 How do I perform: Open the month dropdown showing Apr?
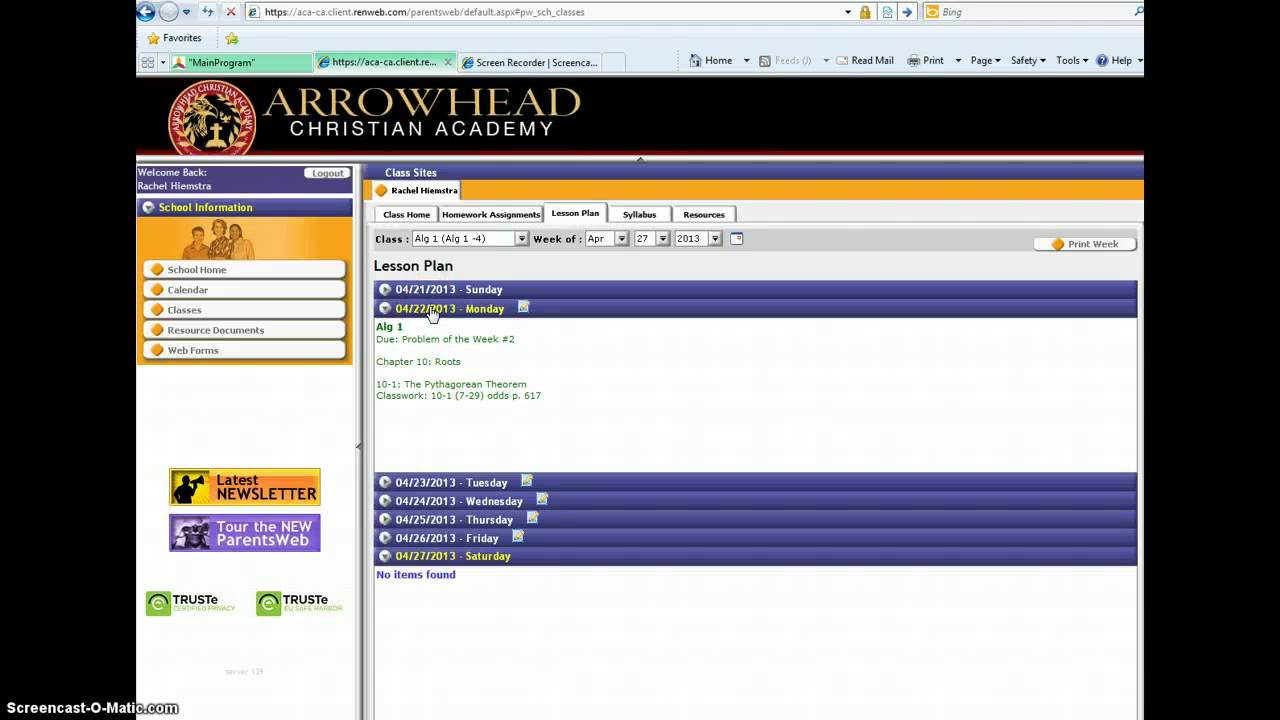(607, 239)
